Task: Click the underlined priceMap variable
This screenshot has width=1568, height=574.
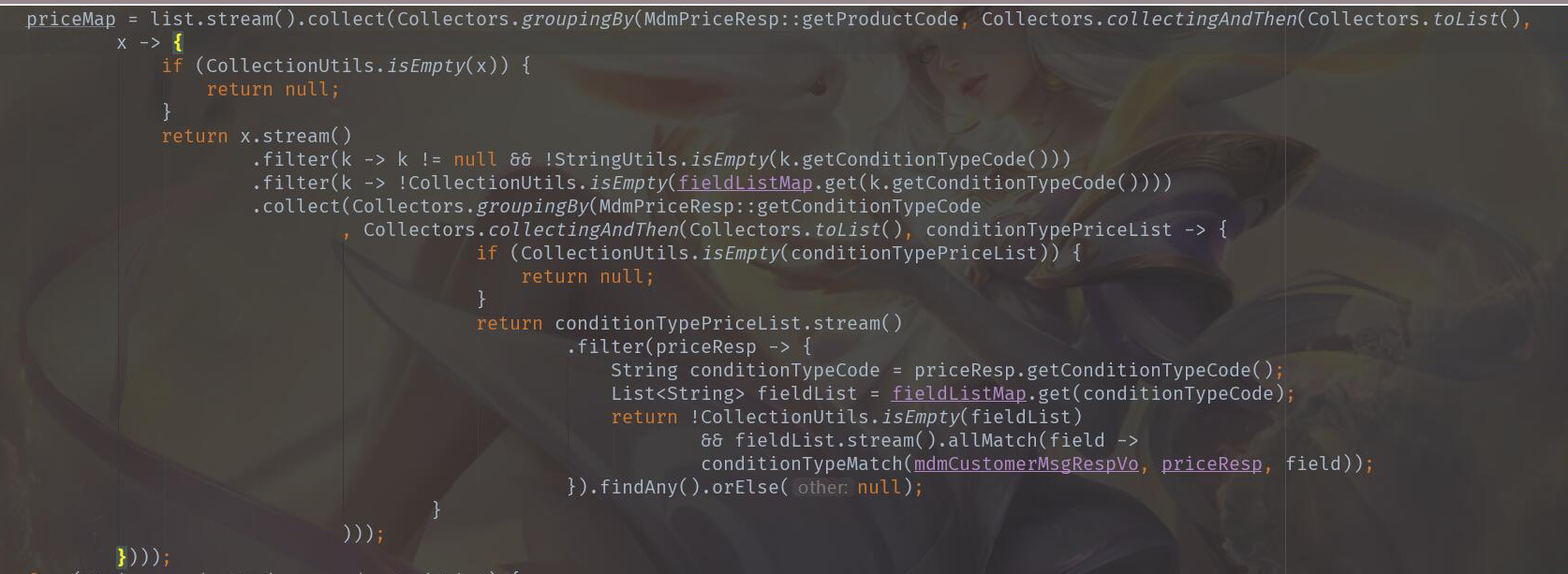Action: (x=71, y=19)
